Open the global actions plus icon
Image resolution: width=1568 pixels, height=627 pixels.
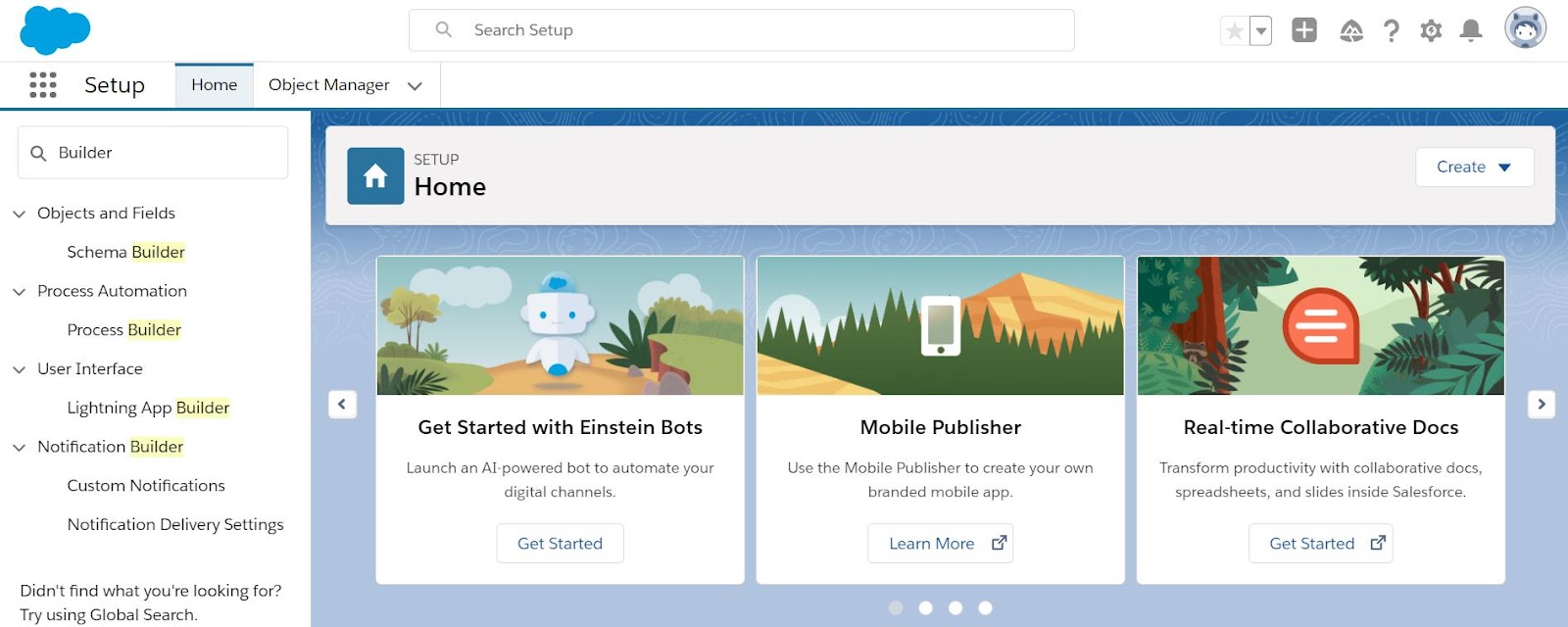click(x=1304, y=30)
